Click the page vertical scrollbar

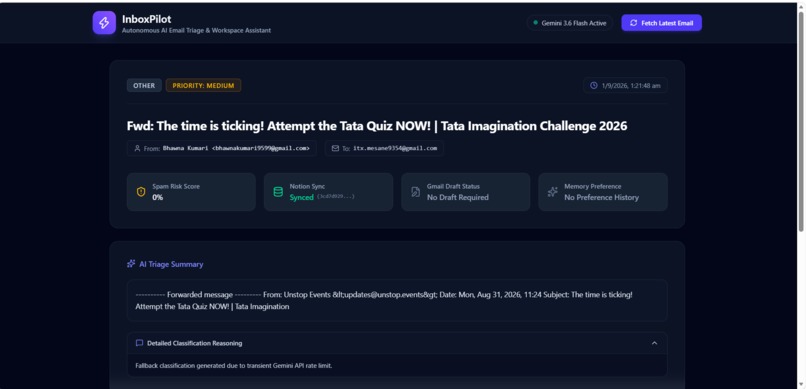coord(801,123)
